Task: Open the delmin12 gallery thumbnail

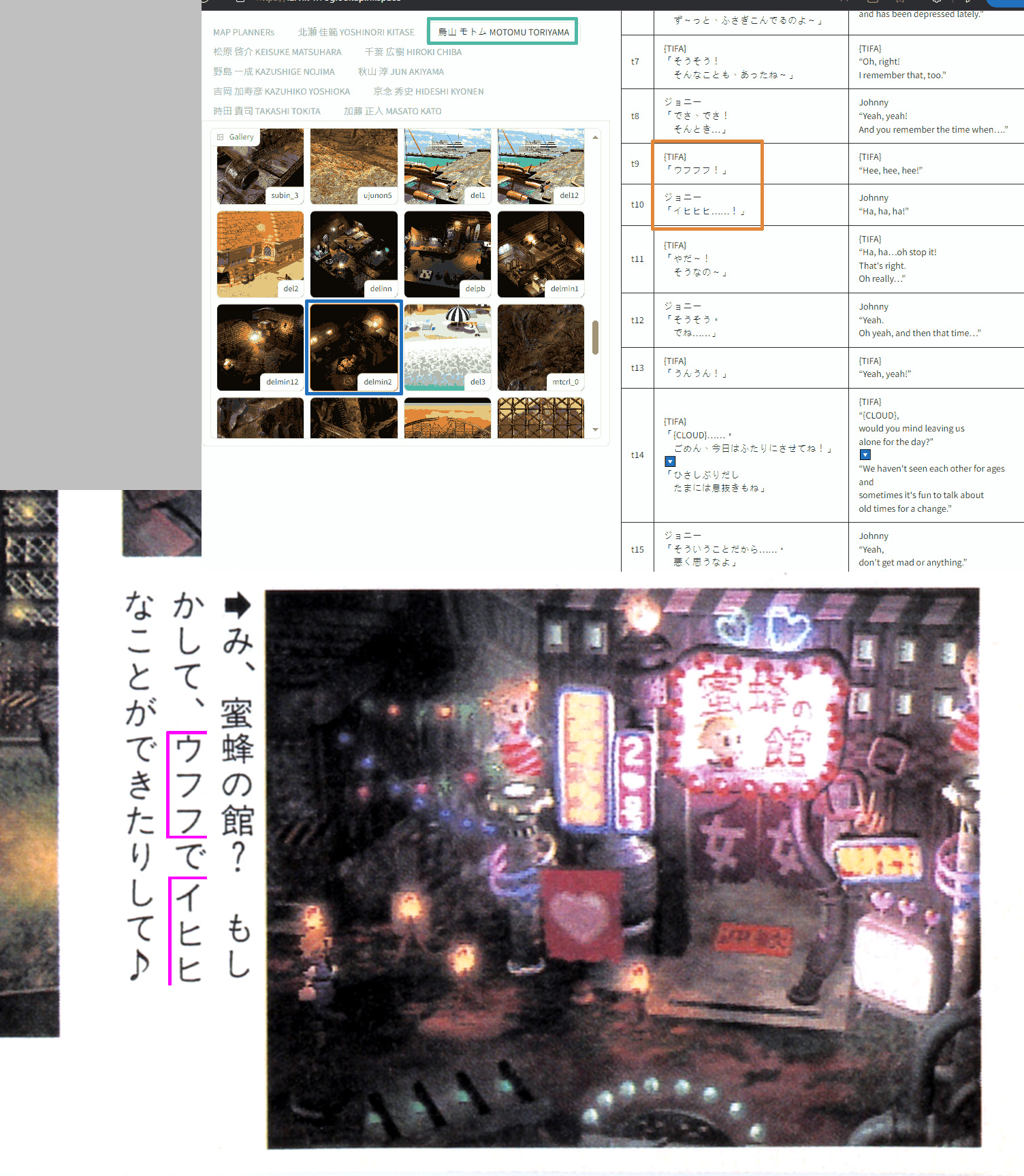Action: click(260, 347)
